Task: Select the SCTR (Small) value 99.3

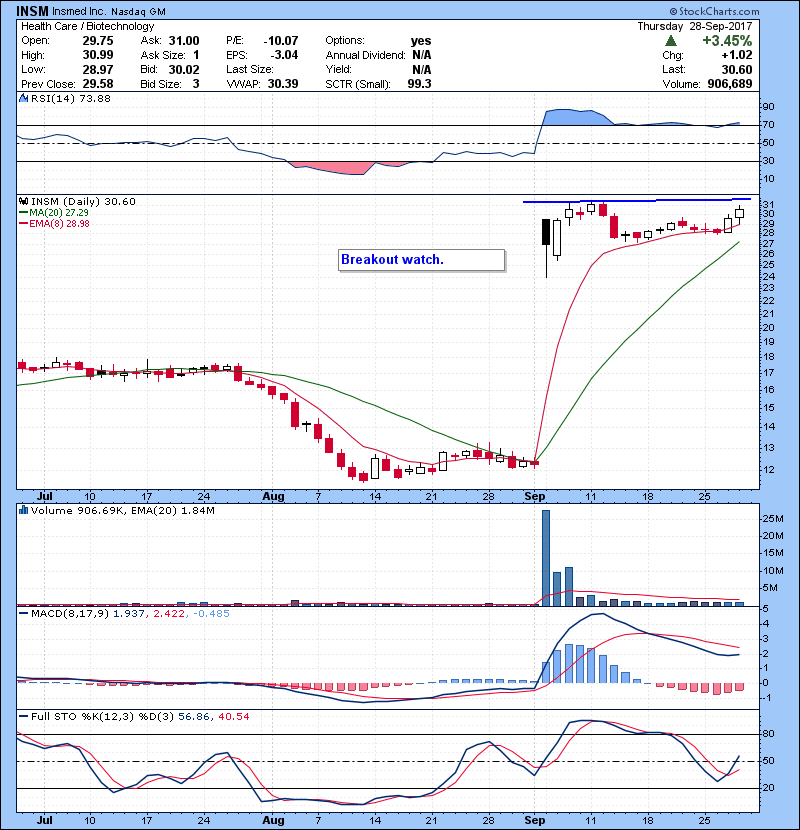Action: 419,84
